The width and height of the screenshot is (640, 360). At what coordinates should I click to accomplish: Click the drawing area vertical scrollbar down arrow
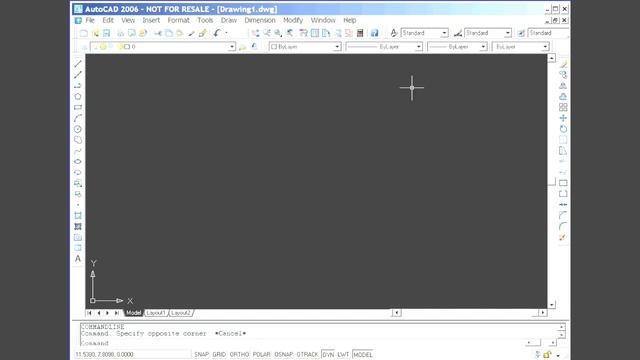click(x=552, y=305)
